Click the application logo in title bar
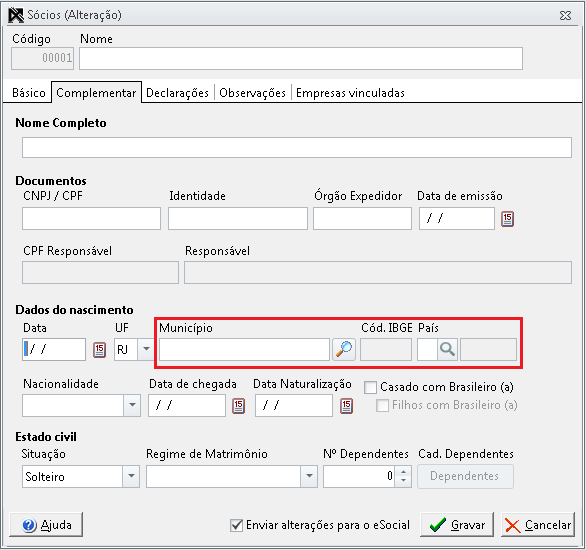 point(16,15)
